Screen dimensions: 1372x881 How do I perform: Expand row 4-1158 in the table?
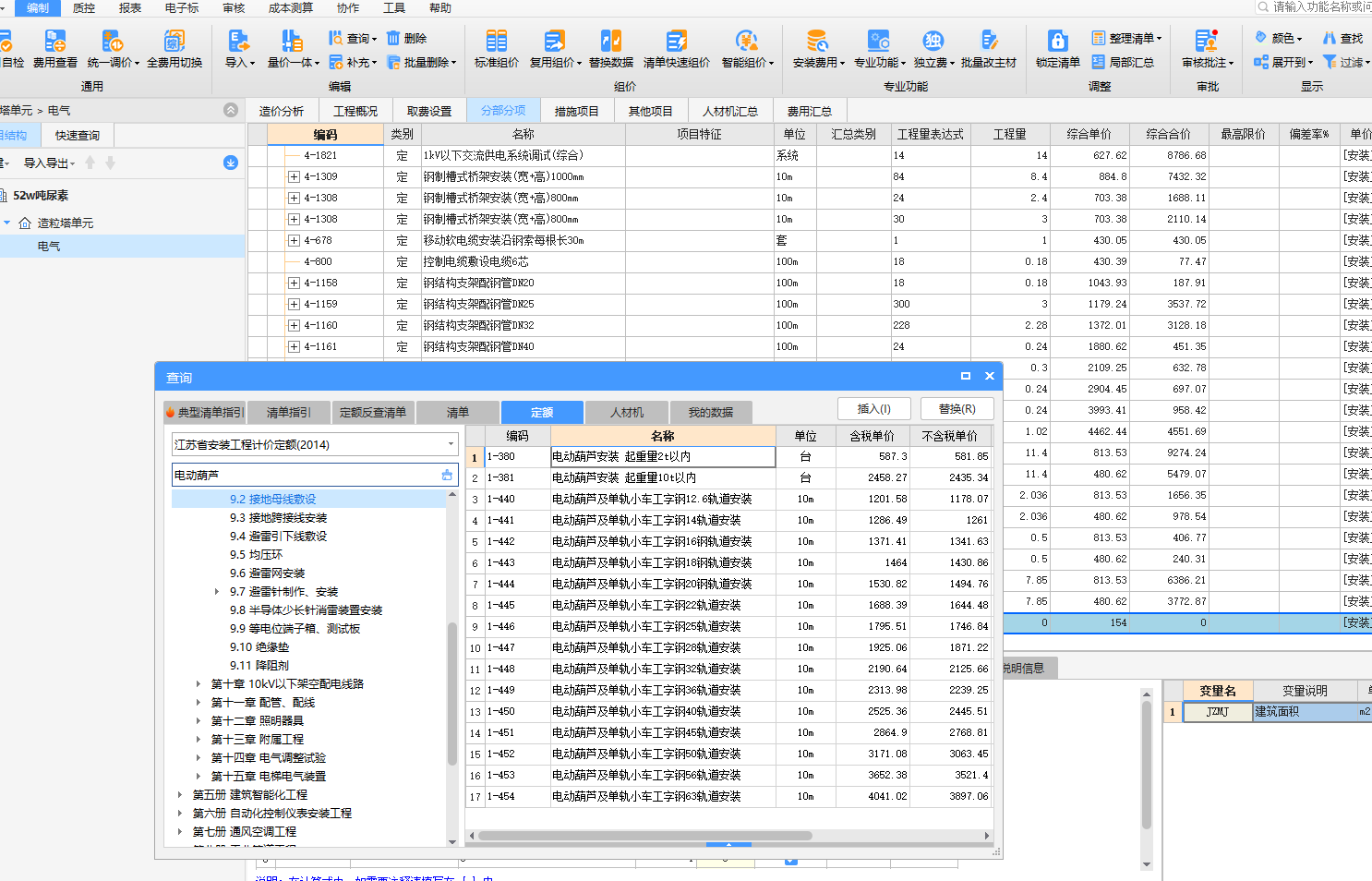click(294, 283)
